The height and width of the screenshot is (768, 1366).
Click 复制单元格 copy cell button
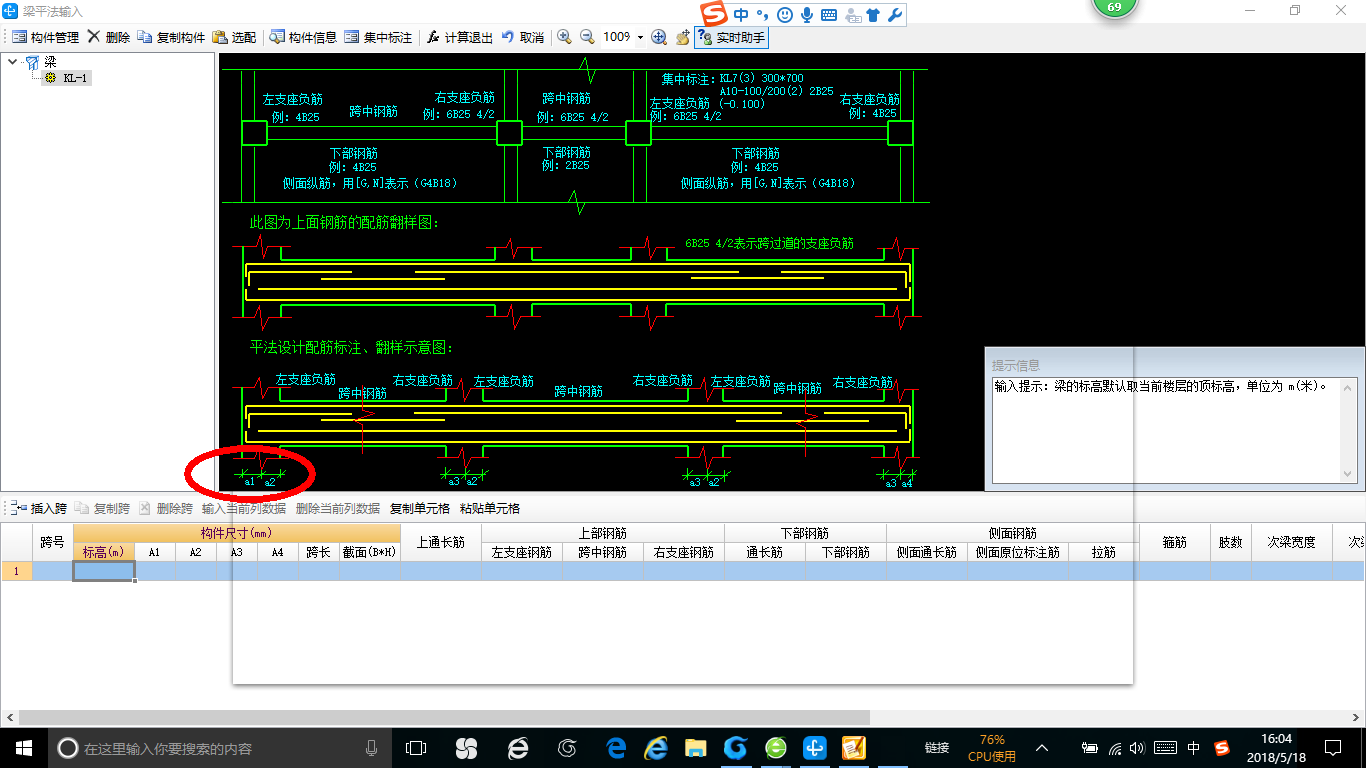420,508
